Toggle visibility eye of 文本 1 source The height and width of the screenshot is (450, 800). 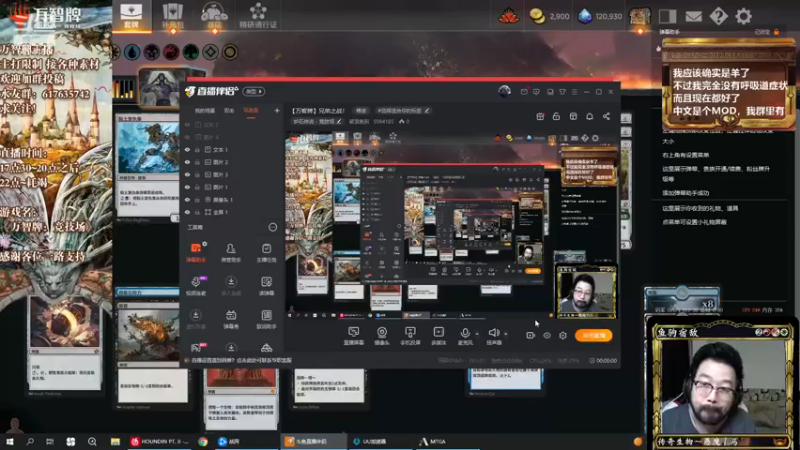click(x=187, y=149)
